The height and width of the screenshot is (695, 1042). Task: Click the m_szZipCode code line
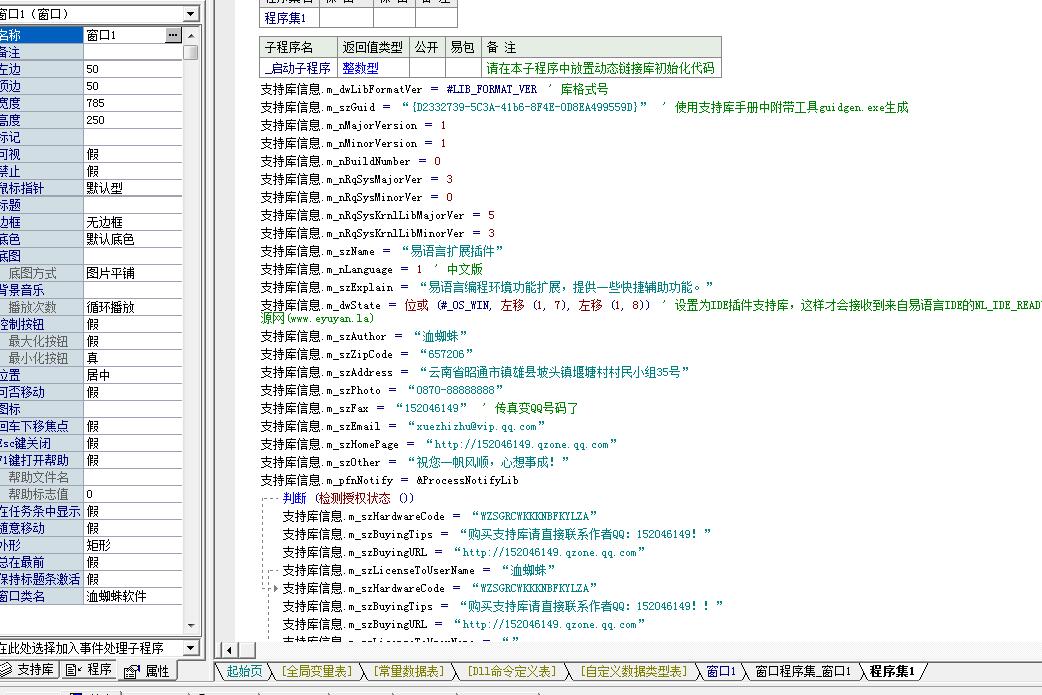(x=367, y=354)
